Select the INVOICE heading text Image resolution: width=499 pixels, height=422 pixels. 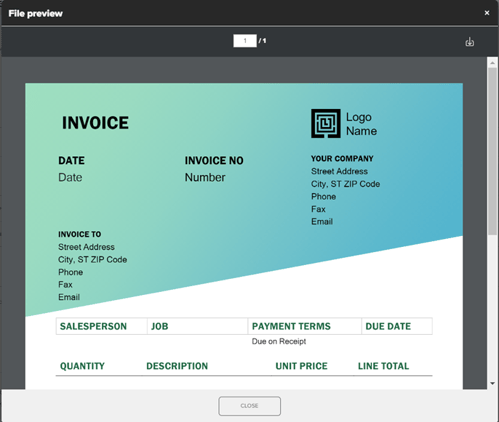[x=95, y=123]
